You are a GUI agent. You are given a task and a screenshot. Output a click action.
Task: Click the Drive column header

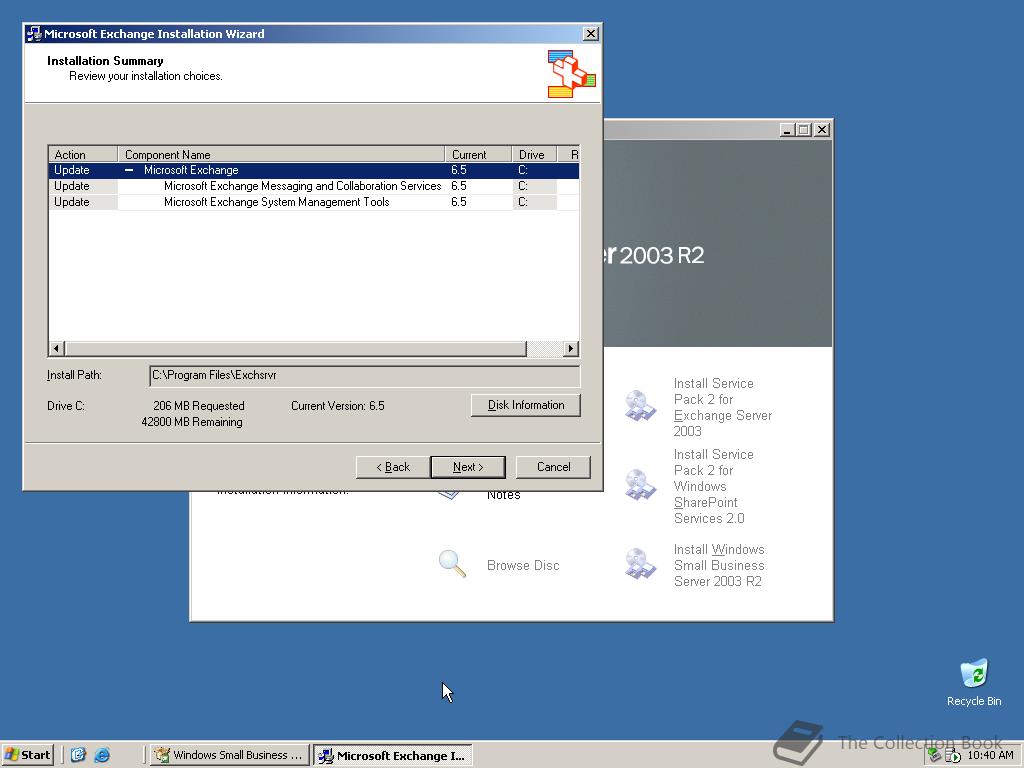(x=534, y=154)
